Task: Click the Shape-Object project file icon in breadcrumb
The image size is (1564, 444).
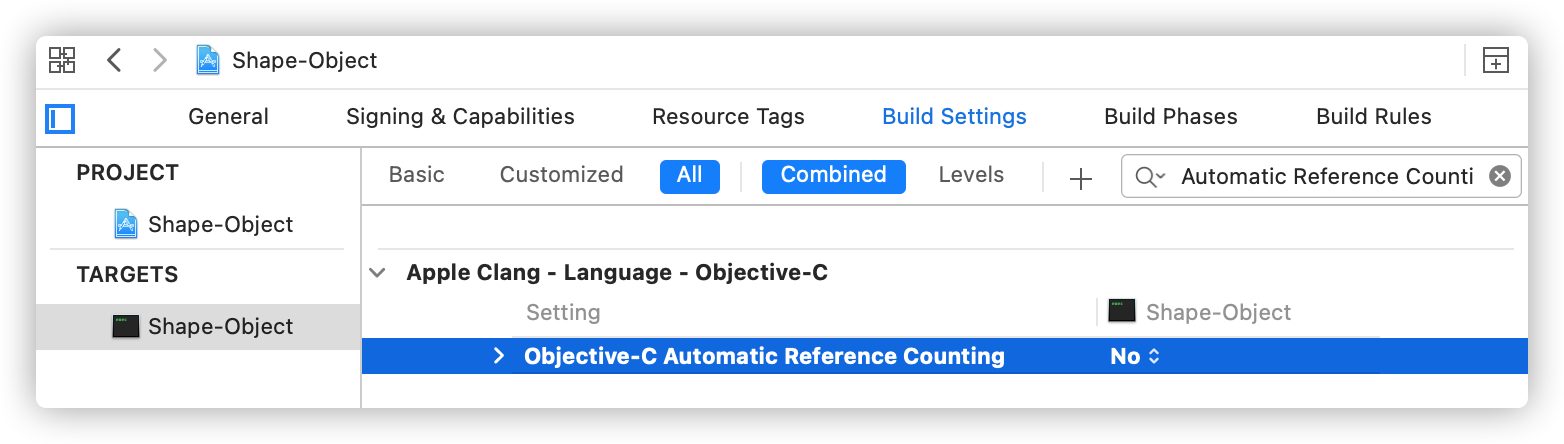Action: tap(208, 60)
